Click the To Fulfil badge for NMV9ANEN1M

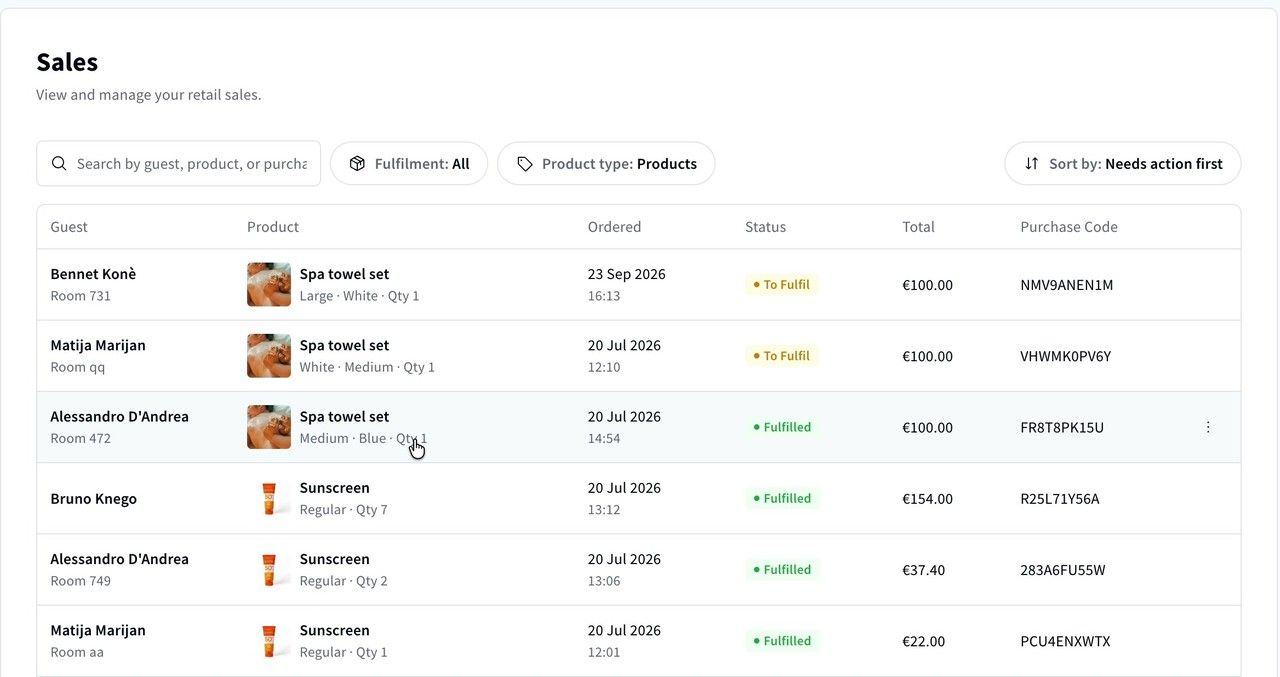(x=782, y=285)
